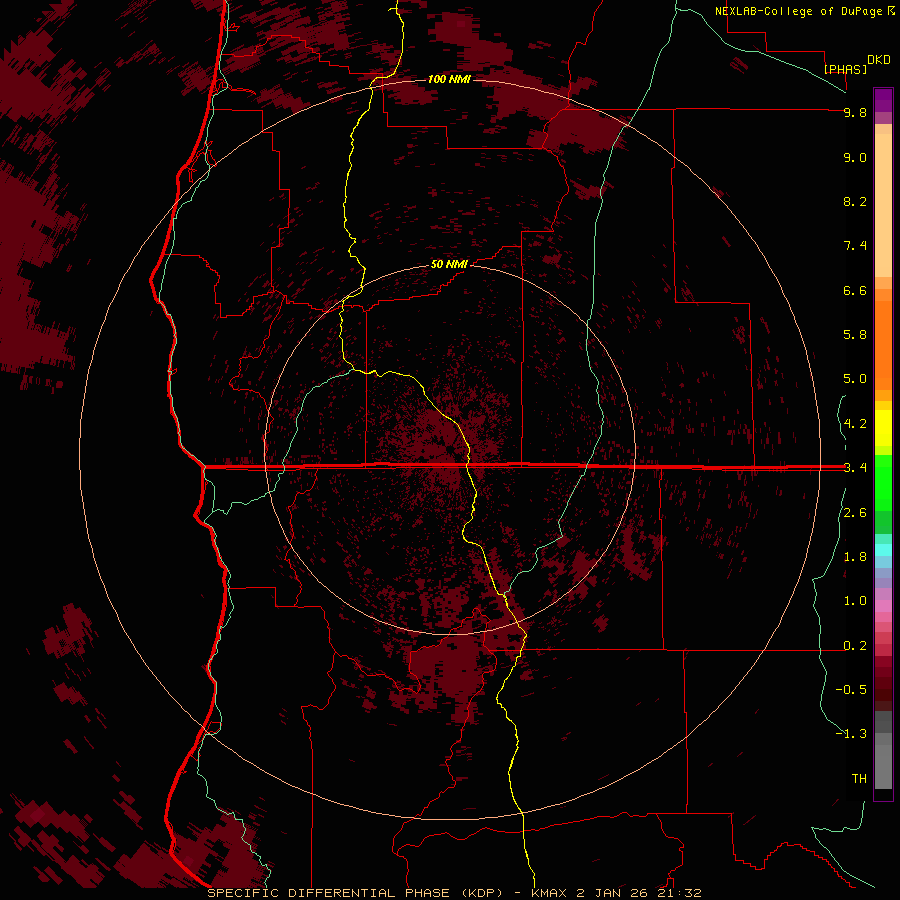Click the [PHAS] legend unit label
The height and width of the screenshot is (900, 900).
pyautogui.click(x=845, y=69)
